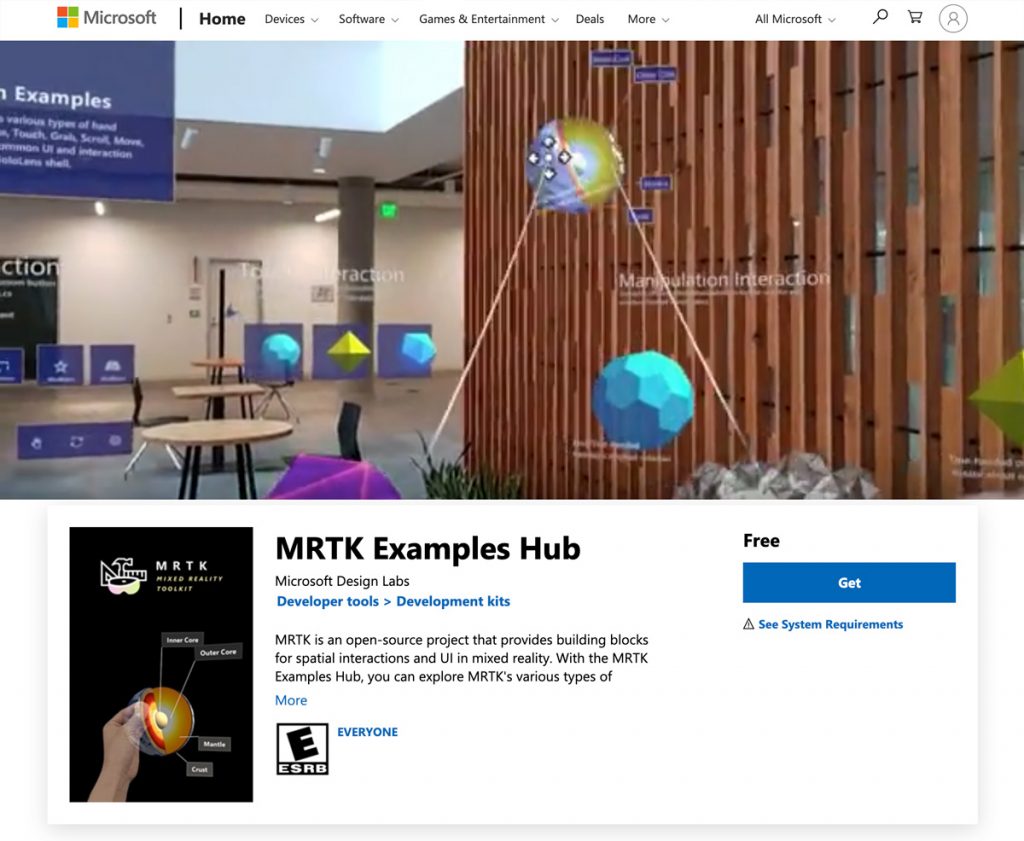The image size is (1024, 841).
Task: Open the Deals menu item
Action: 590,18
